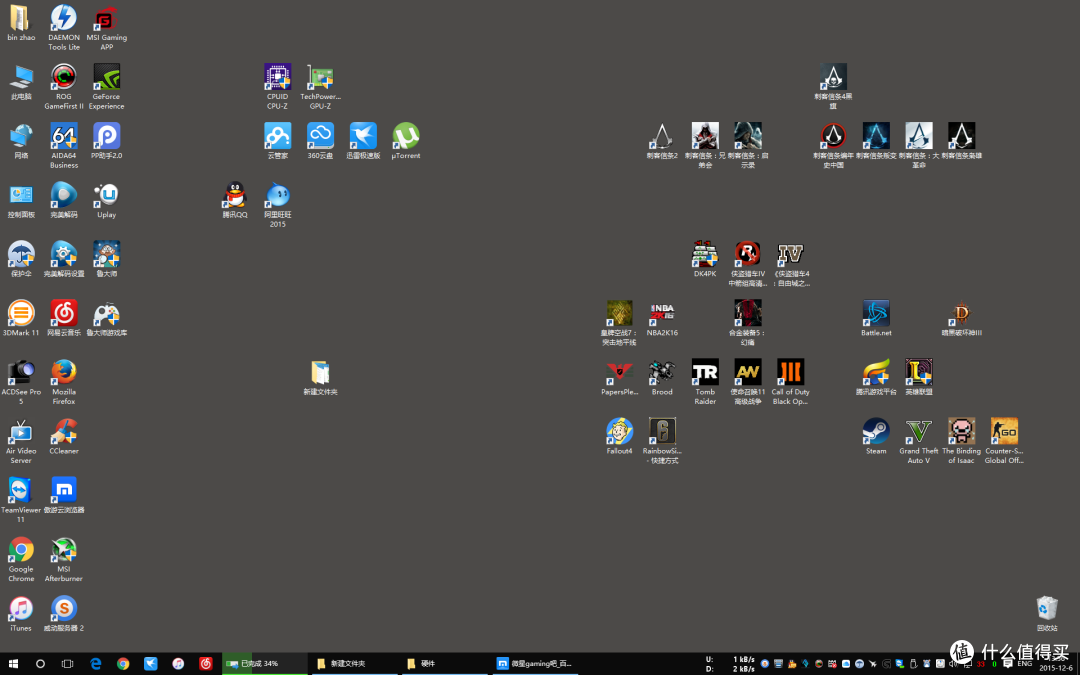Open the 回收站 recycle bin

tap(1046, 614)
